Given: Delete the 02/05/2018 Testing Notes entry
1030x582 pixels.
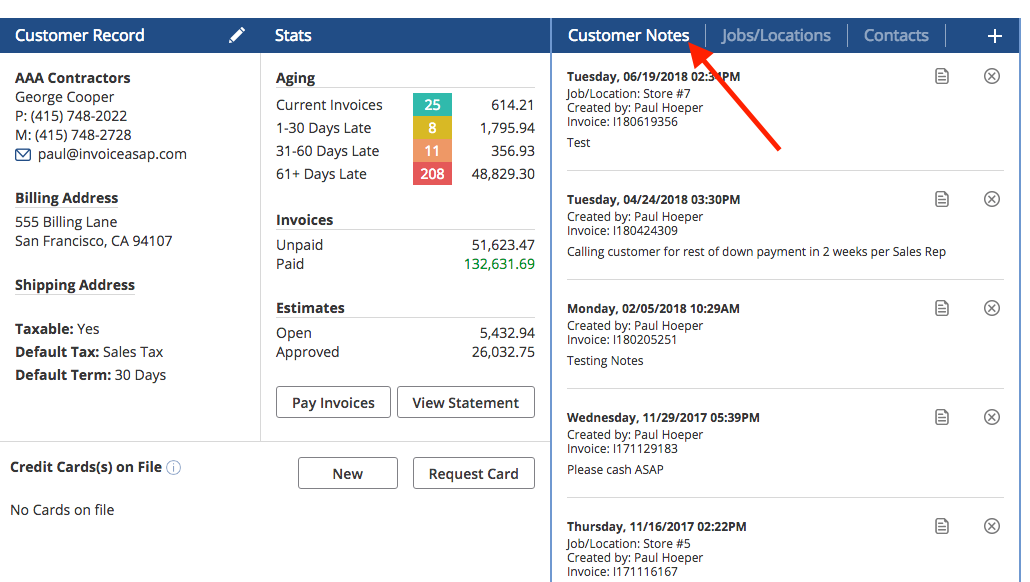Looking at the screenshot, I should point(992,308).
